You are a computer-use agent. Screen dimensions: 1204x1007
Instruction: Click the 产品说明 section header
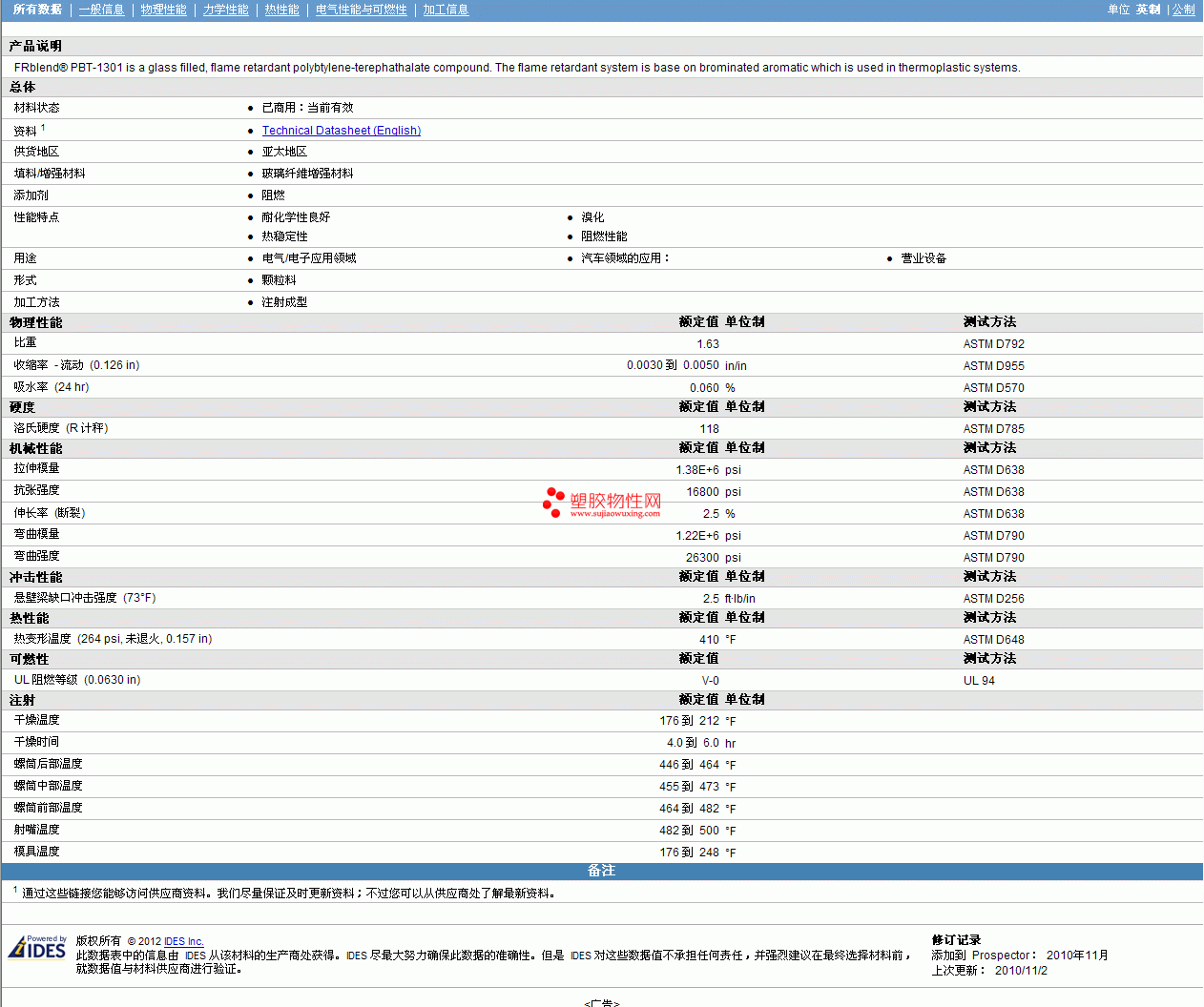click(x=35, y=46)
